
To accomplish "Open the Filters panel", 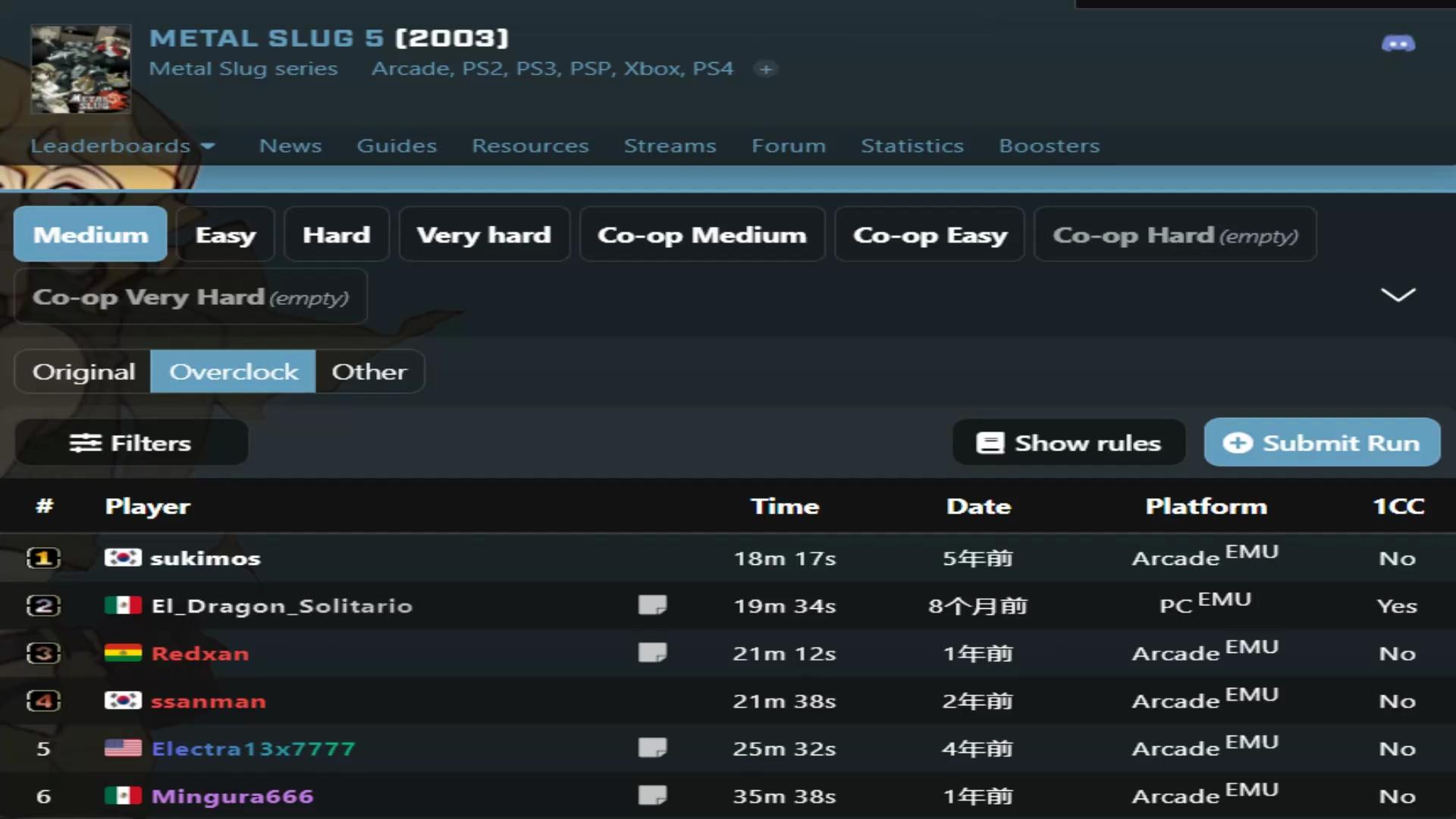I will pos(131,443).
